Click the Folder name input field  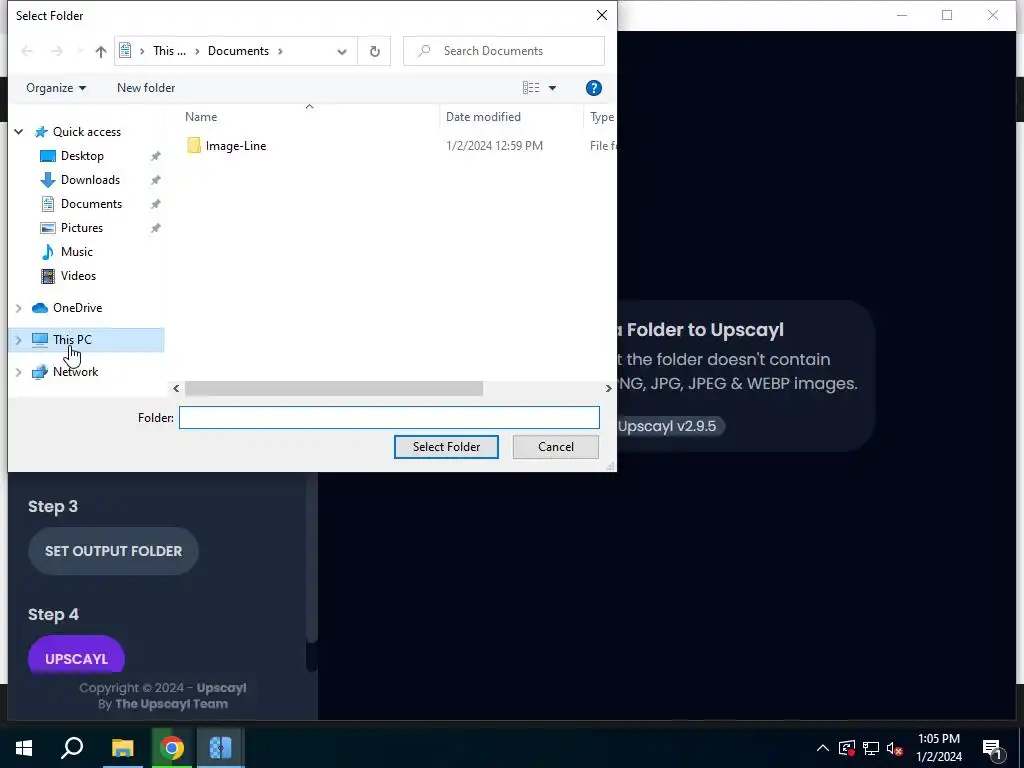(389, 417)
